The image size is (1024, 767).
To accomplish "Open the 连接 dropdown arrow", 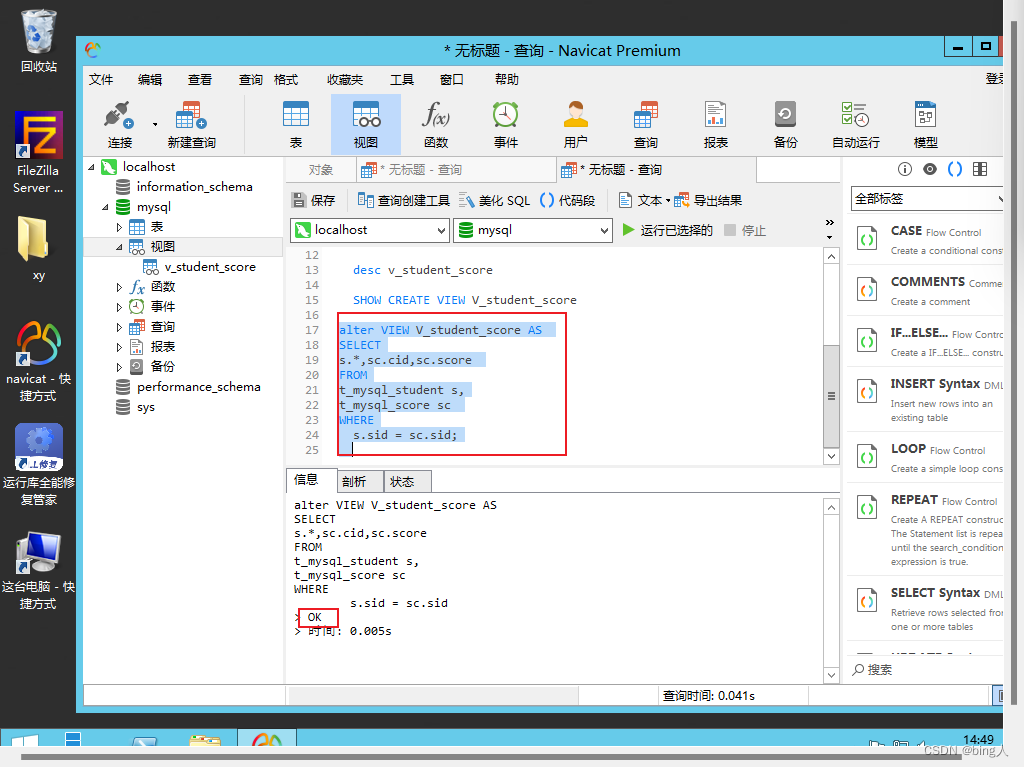I will pos(155,124).
